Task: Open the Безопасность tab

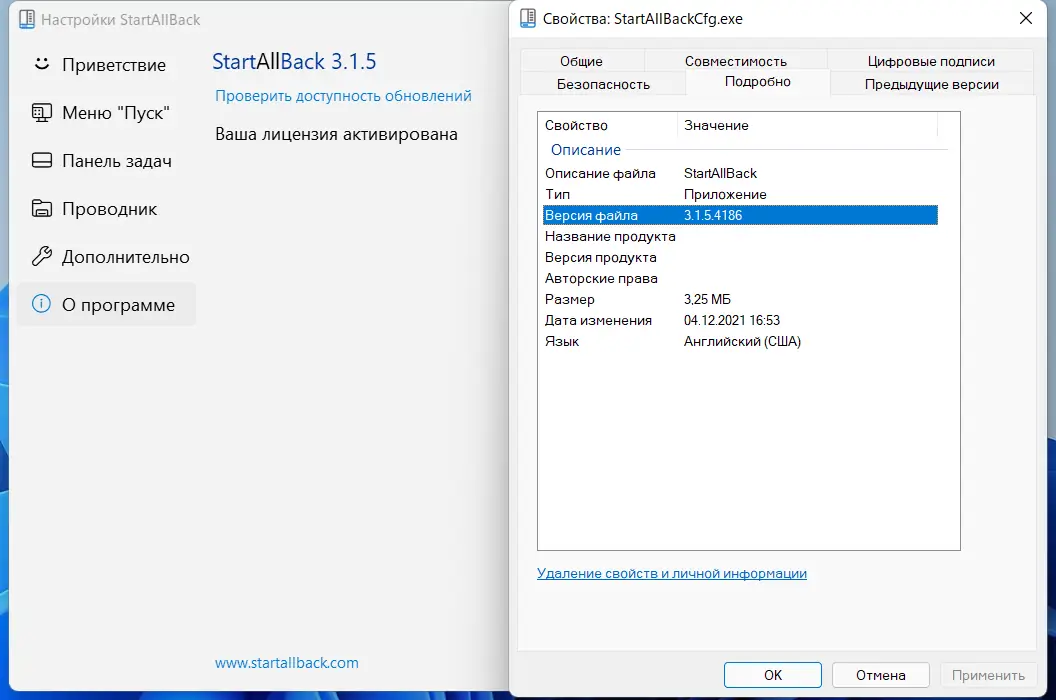Action: tap(603, 84)
